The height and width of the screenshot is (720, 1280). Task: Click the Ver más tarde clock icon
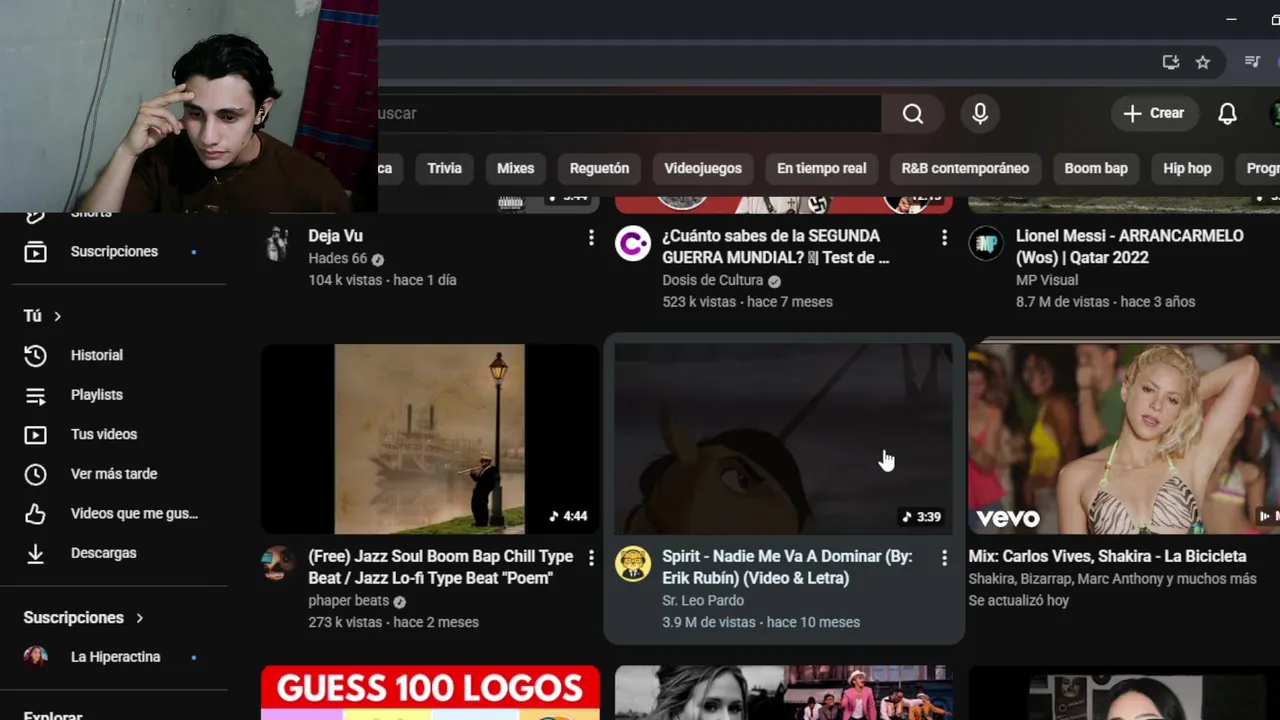pos(35,474)
